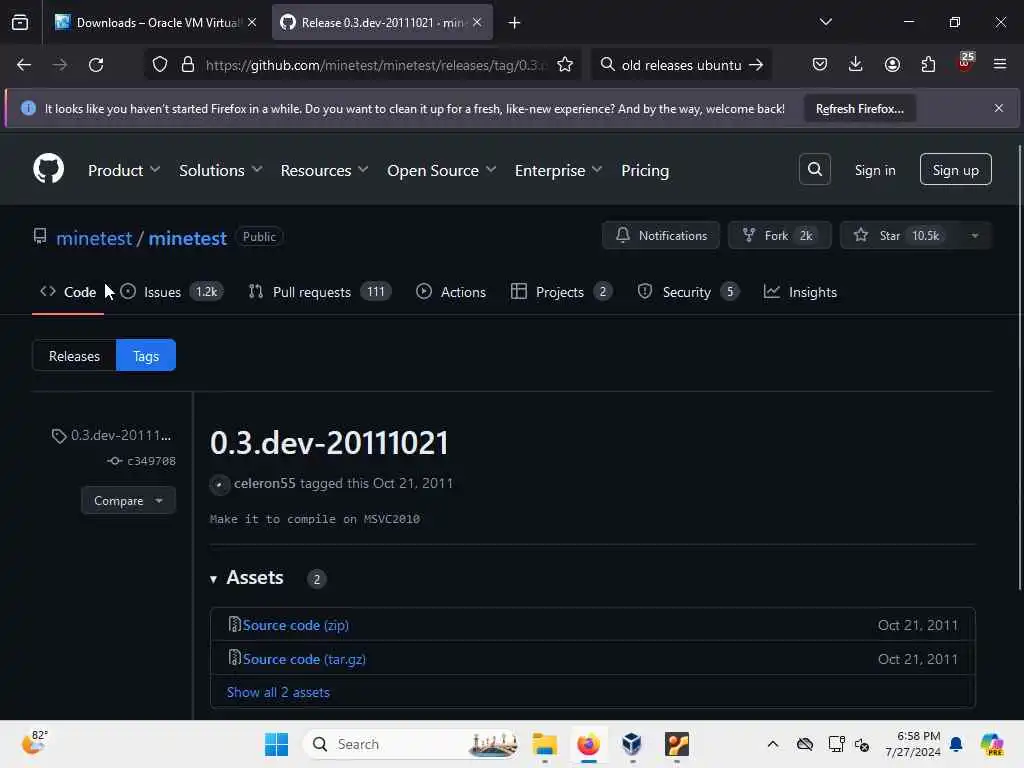Dismiss the Firefox refresh notification bar

click(999, 108)
